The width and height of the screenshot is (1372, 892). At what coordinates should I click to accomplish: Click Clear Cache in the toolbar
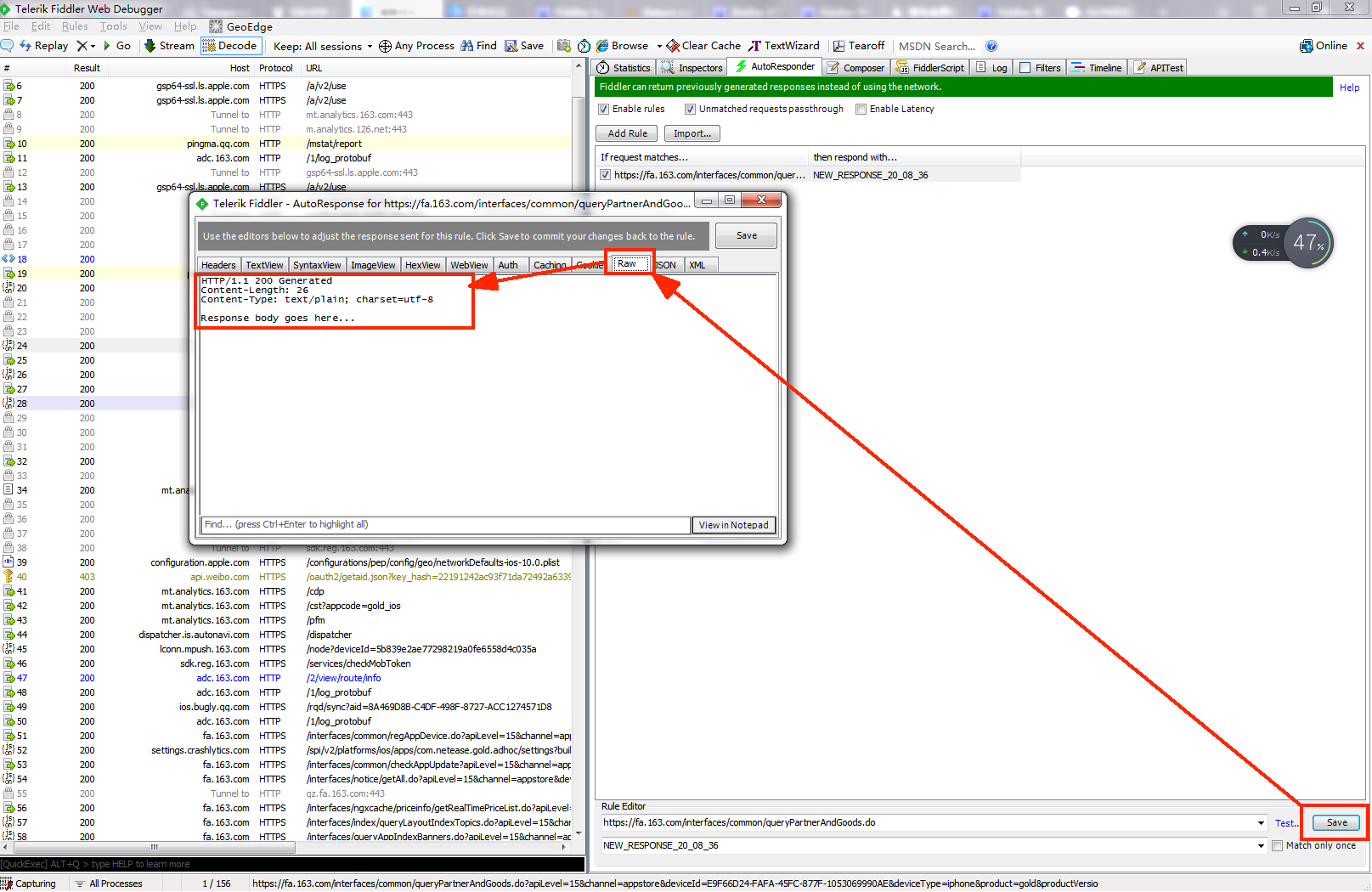point(703,46)
